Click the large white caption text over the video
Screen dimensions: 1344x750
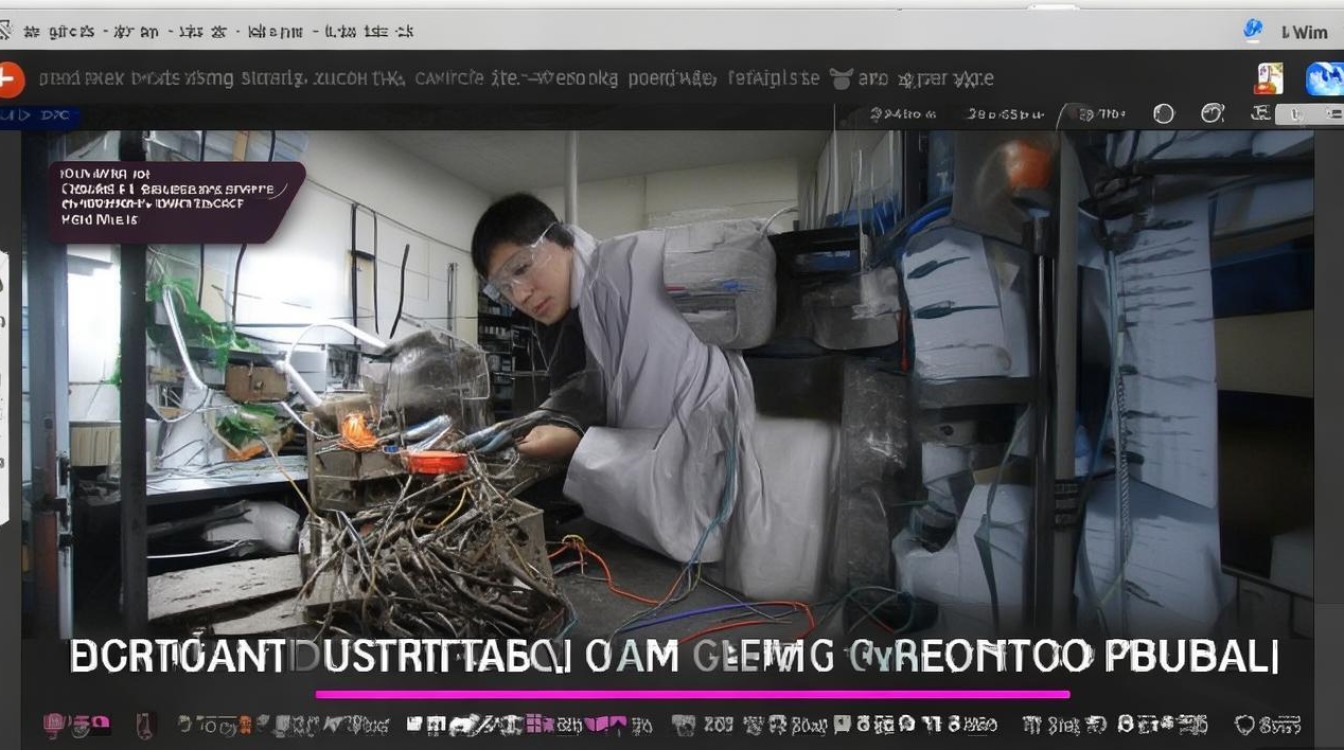674,658
